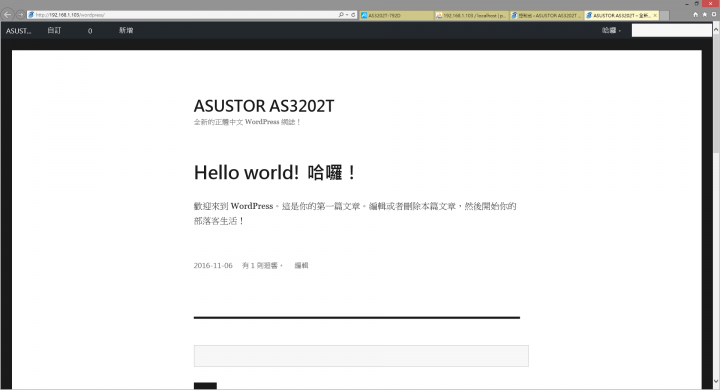Click the search magnifier icon in address bar

pos(341,15)
